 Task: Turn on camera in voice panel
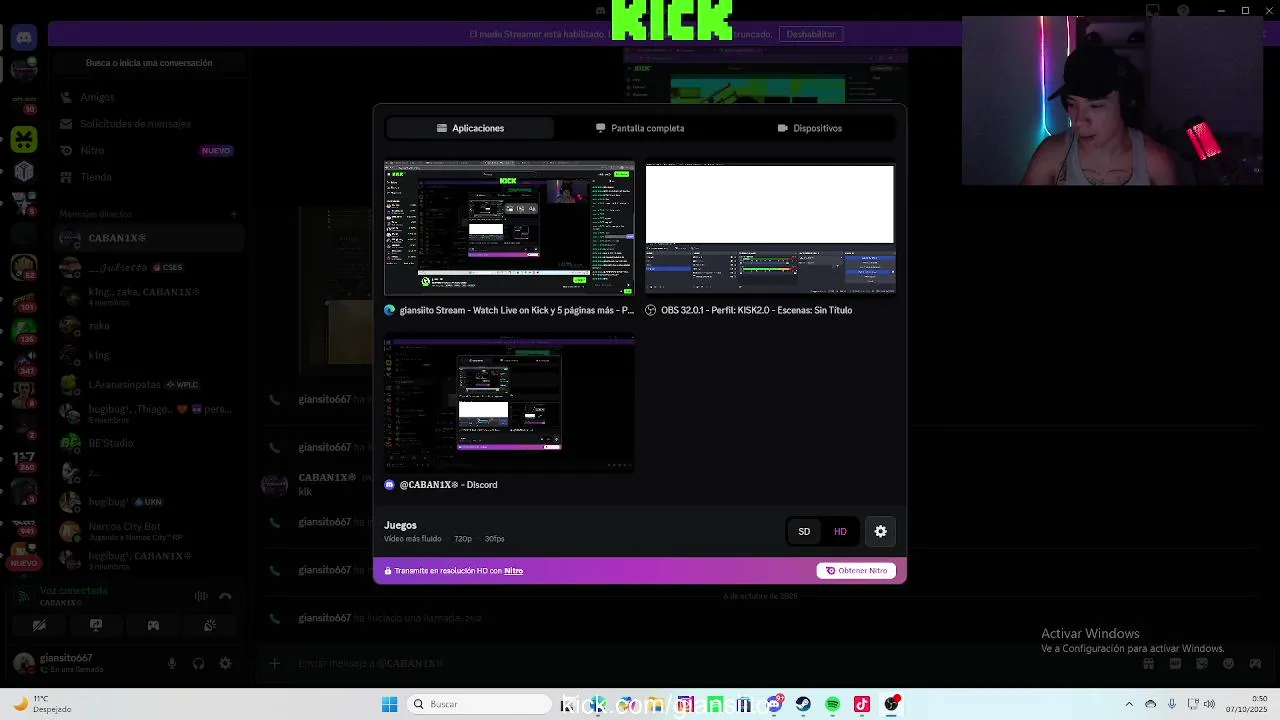39,626
